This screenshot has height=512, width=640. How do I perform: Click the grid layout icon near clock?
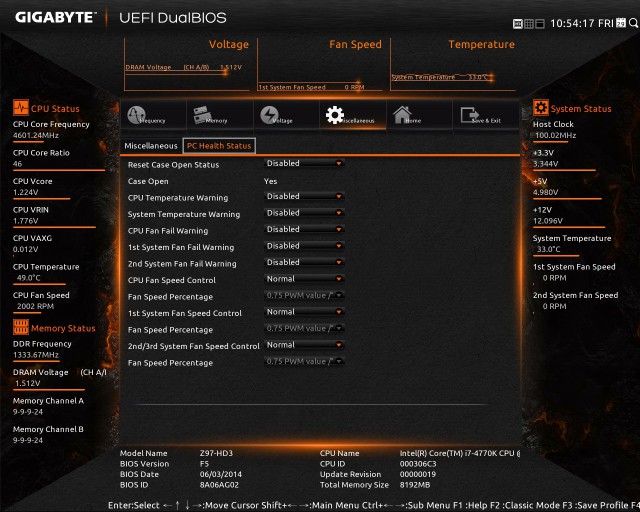tap(529, 24)
